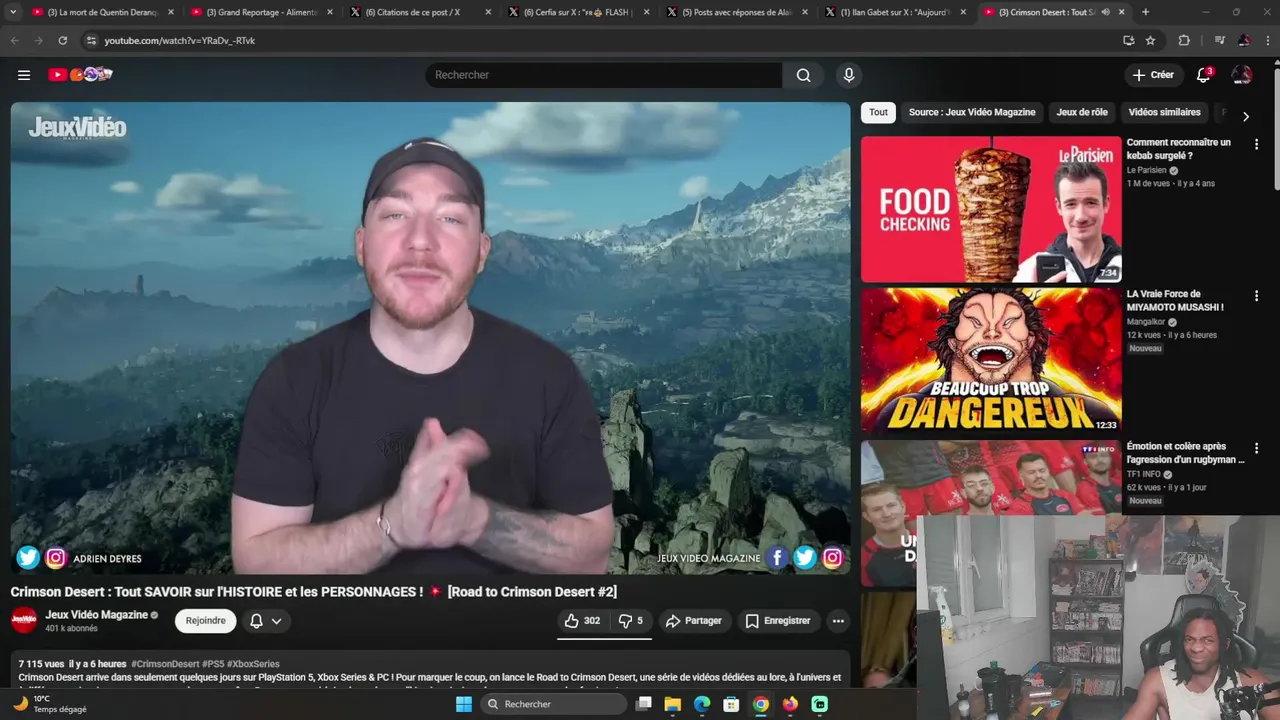Click the Enregistrer button

click(778, 621)
